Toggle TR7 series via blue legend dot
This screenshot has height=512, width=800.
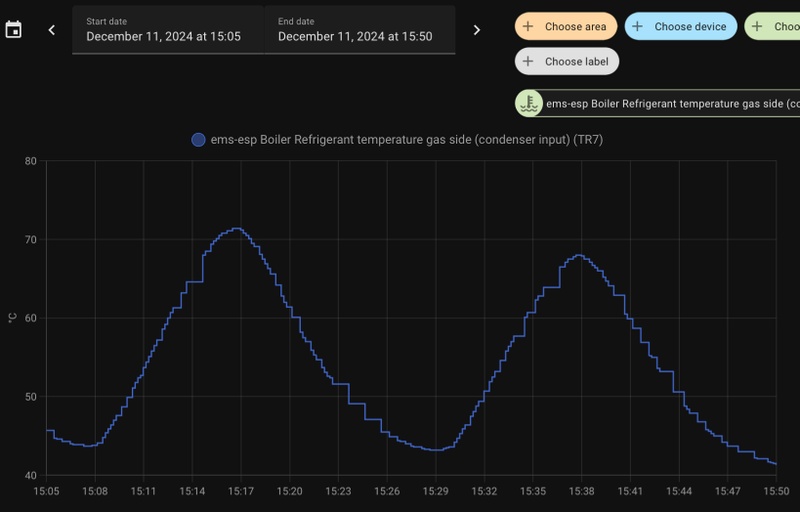pyautogui.click(x=198, y=140)
